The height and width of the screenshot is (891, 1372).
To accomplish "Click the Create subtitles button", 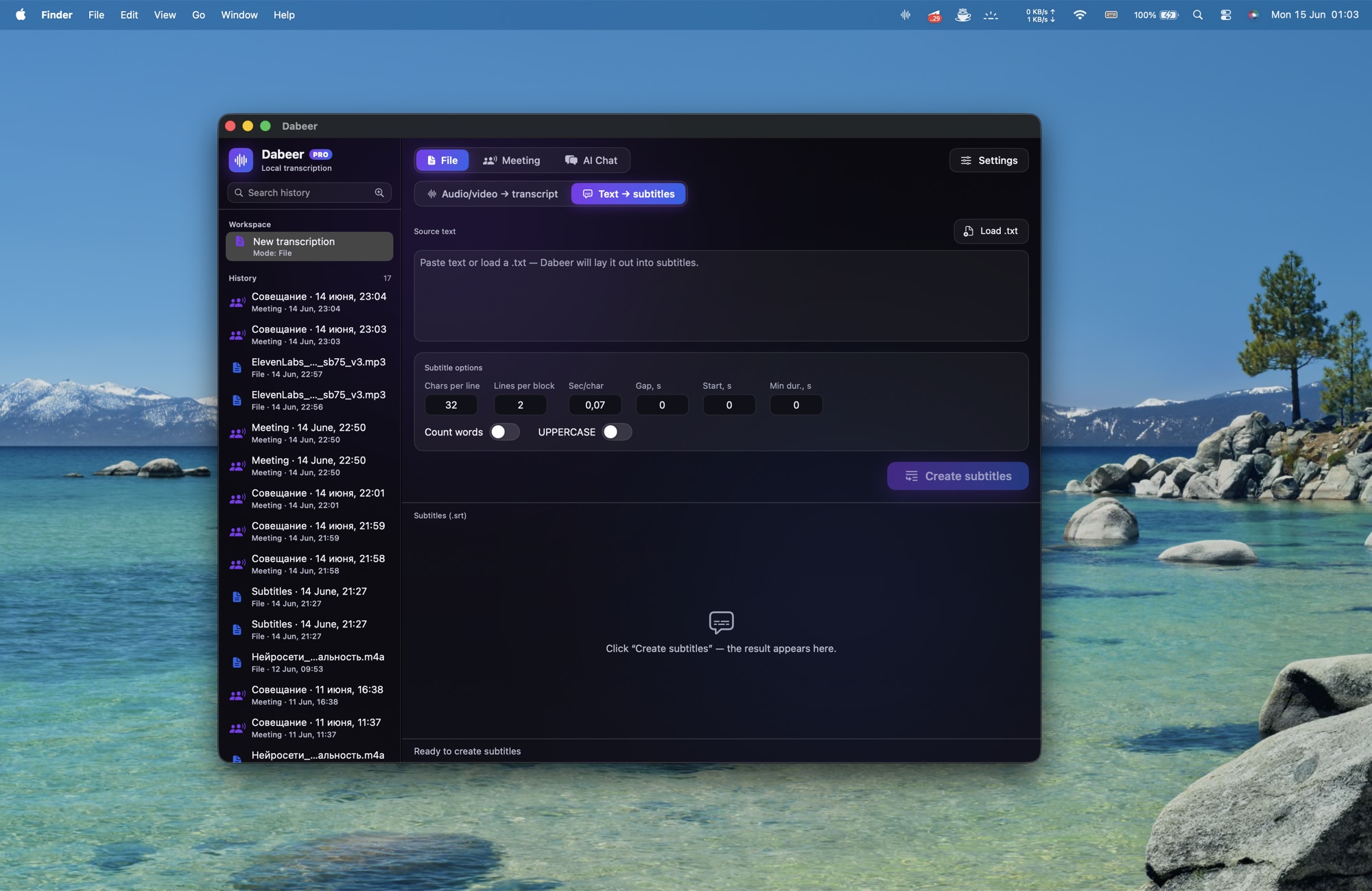I will (x=958, y=476).
